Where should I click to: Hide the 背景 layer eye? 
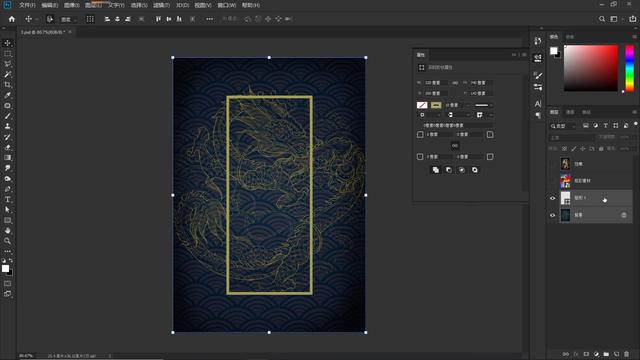click(552, 215)
